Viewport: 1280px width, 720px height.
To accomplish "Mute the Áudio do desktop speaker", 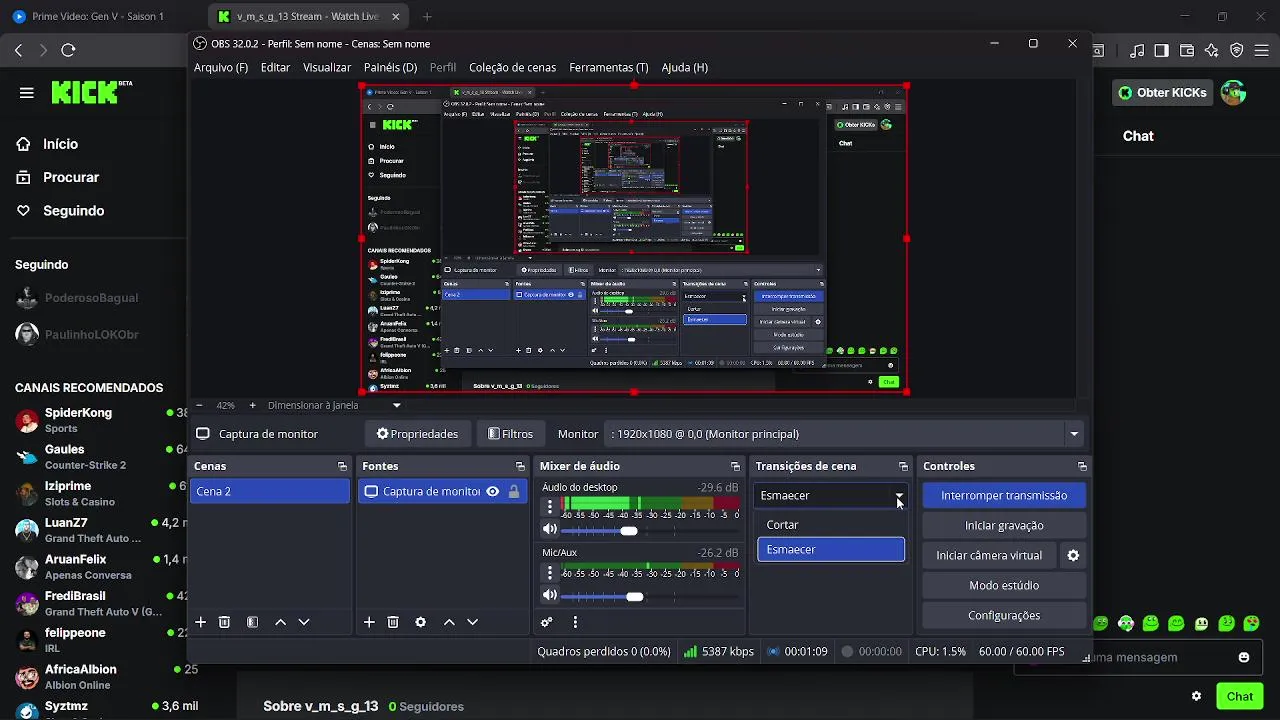I will point(550,530).
